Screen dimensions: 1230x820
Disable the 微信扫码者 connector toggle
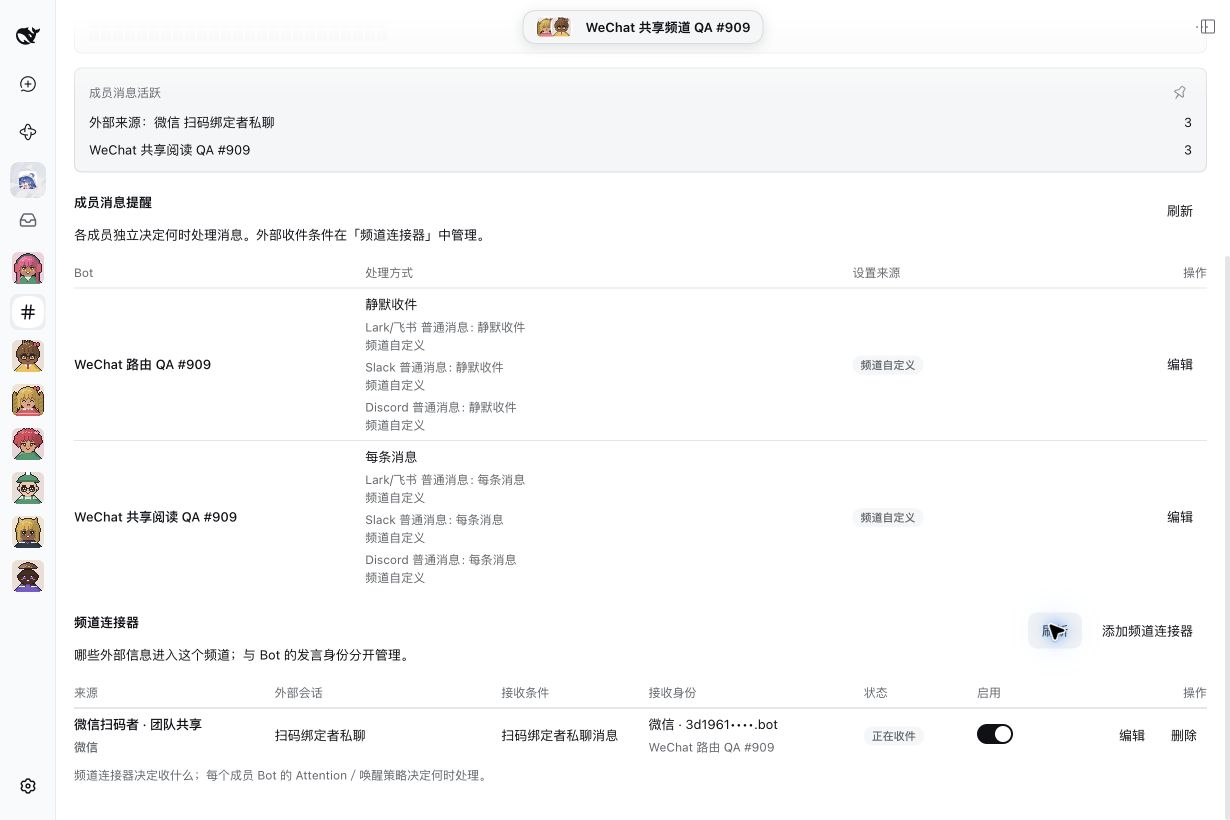(995, 734)
